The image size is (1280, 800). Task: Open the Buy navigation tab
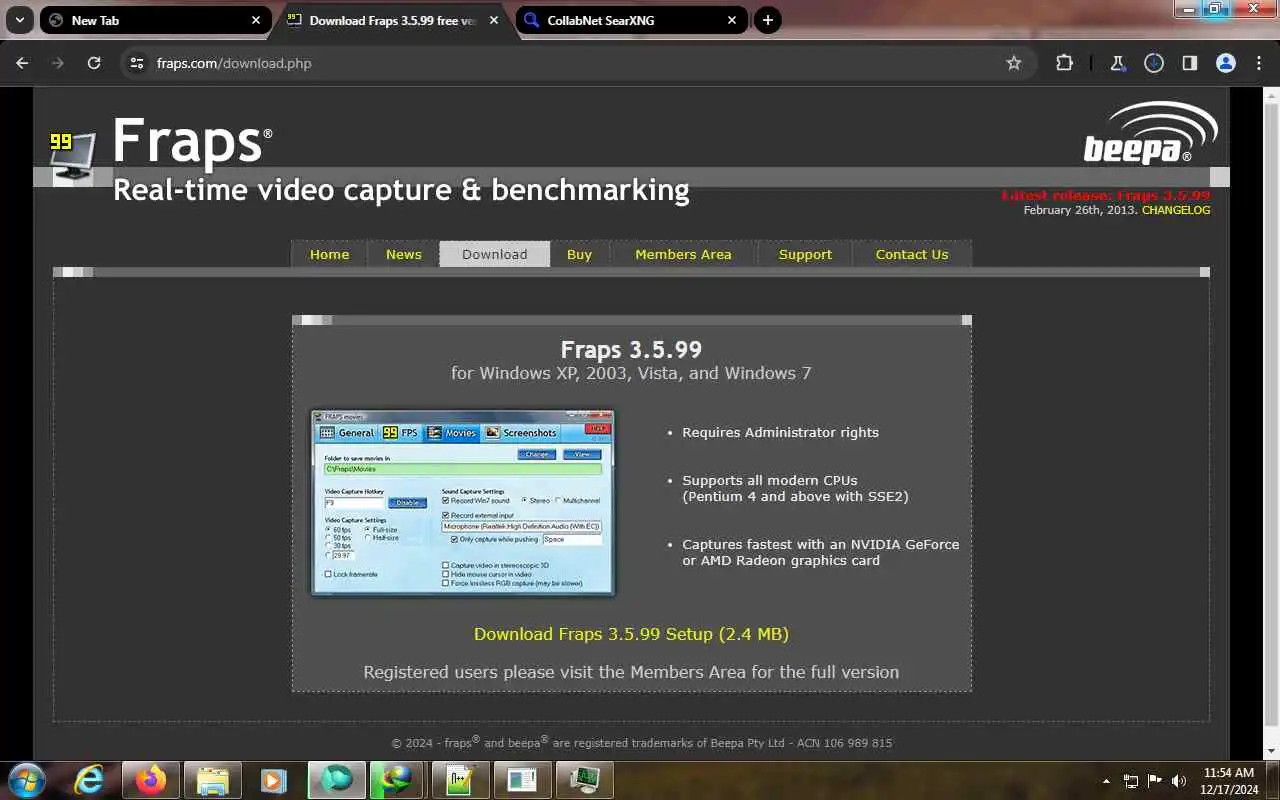(x=579, y=254)
